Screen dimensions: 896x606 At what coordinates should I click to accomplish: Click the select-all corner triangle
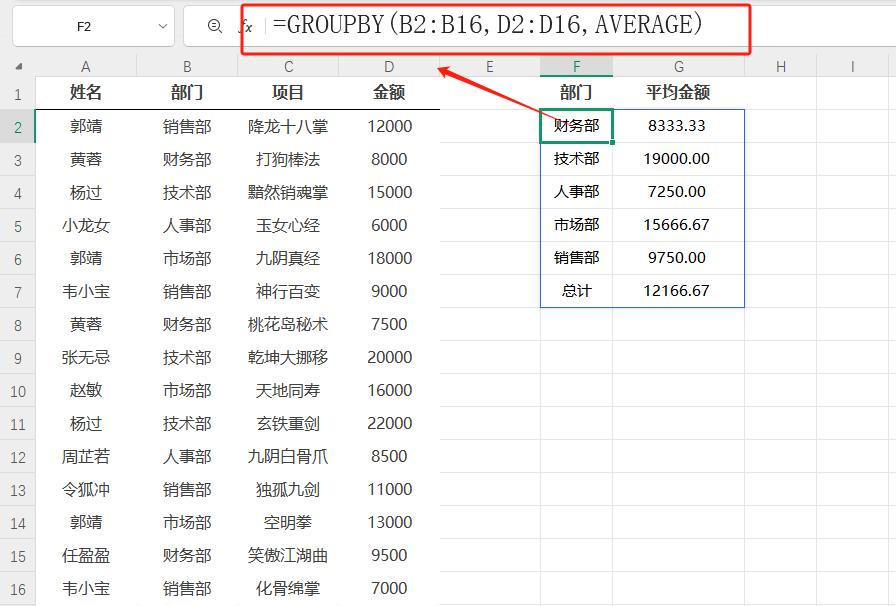tap(18, 66)
